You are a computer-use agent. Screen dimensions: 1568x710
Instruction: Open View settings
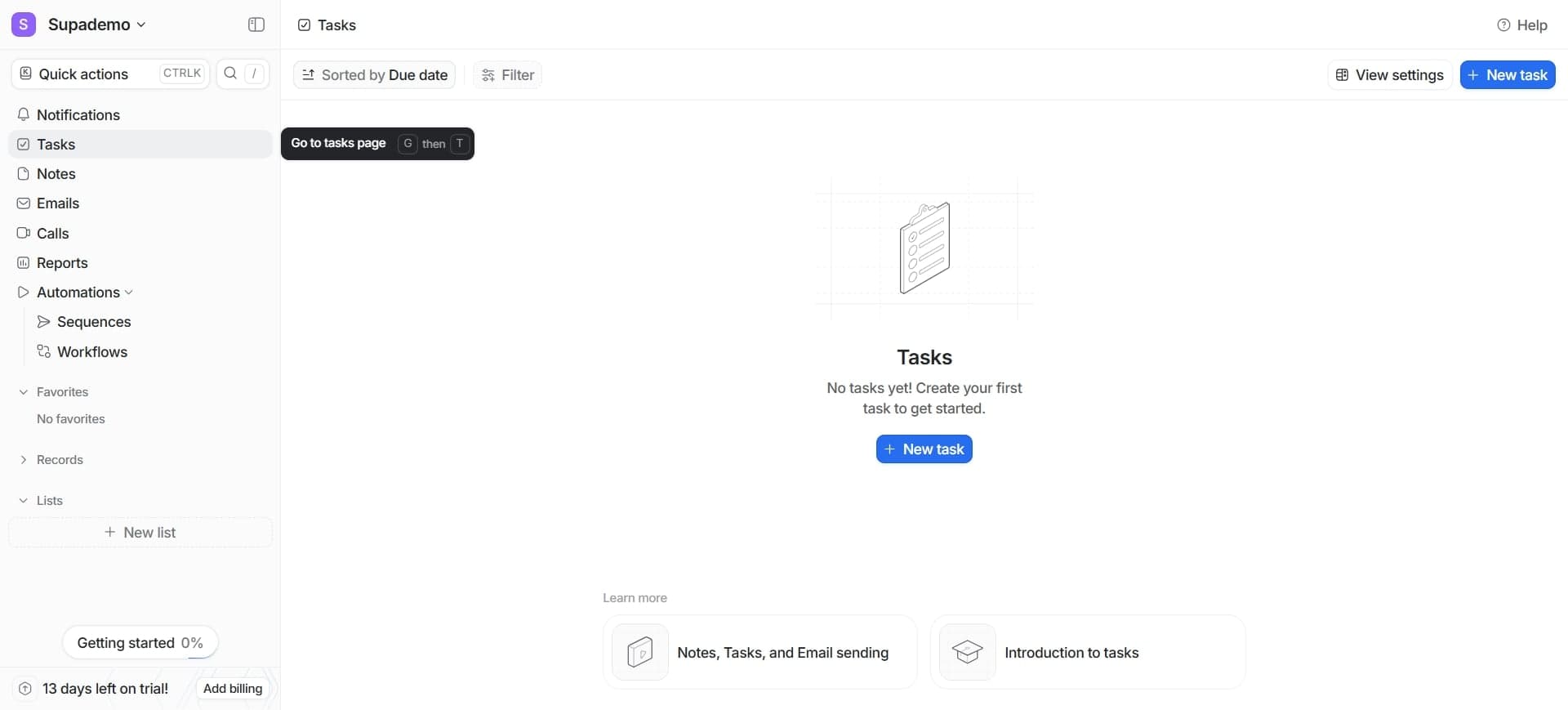click(x=1390, y=75)
